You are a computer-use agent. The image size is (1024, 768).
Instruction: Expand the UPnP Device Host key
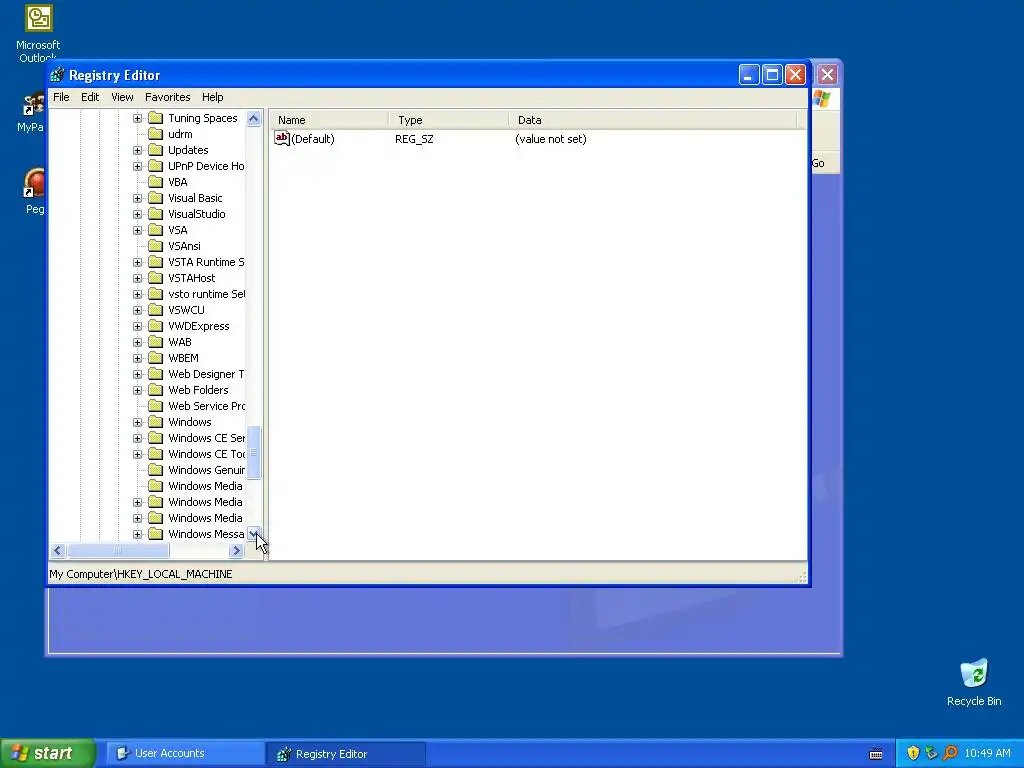pos(137,167)
